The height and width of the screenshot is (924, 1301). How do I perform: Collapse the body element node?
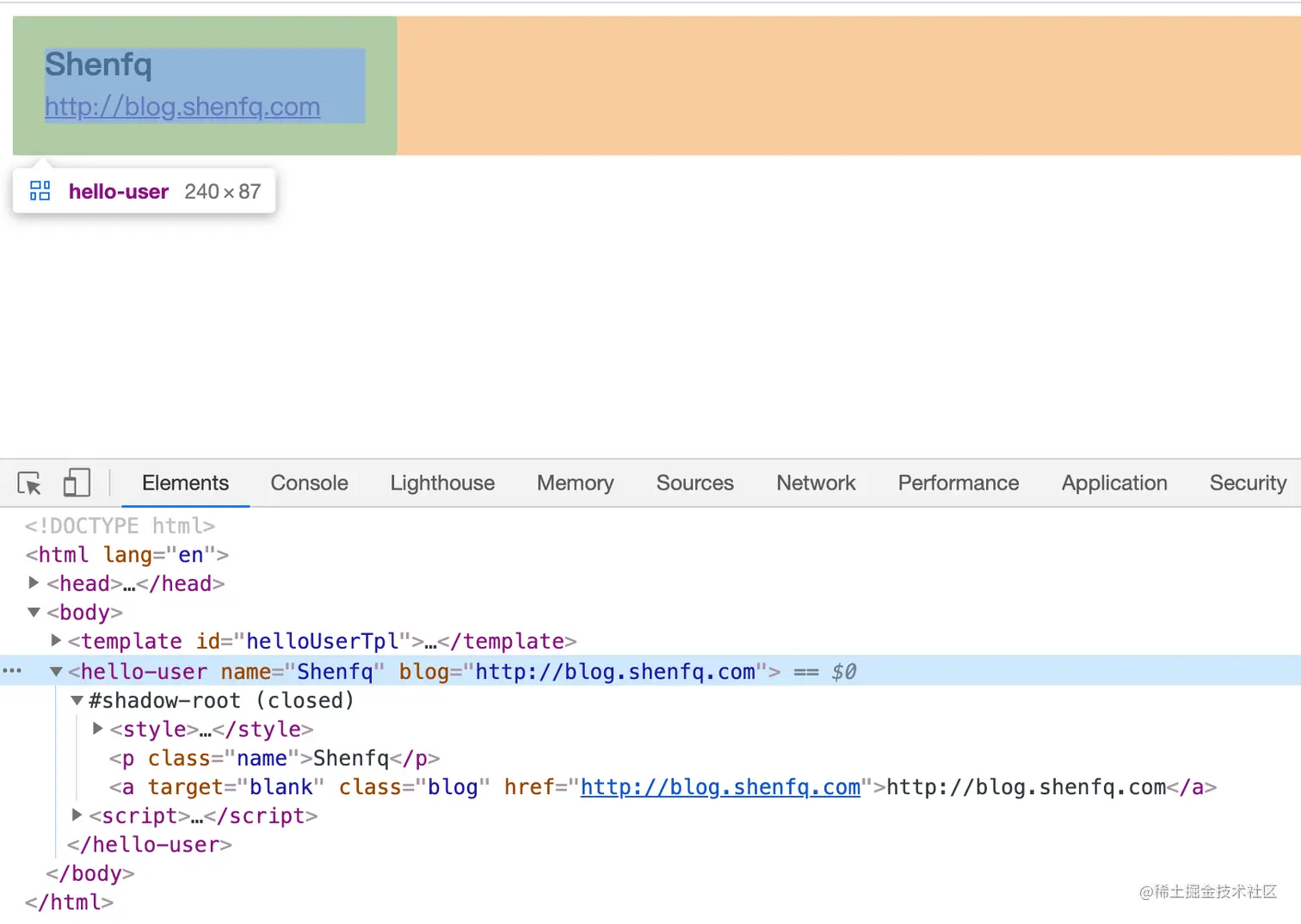pyautogui.click(x=34, y=613)
